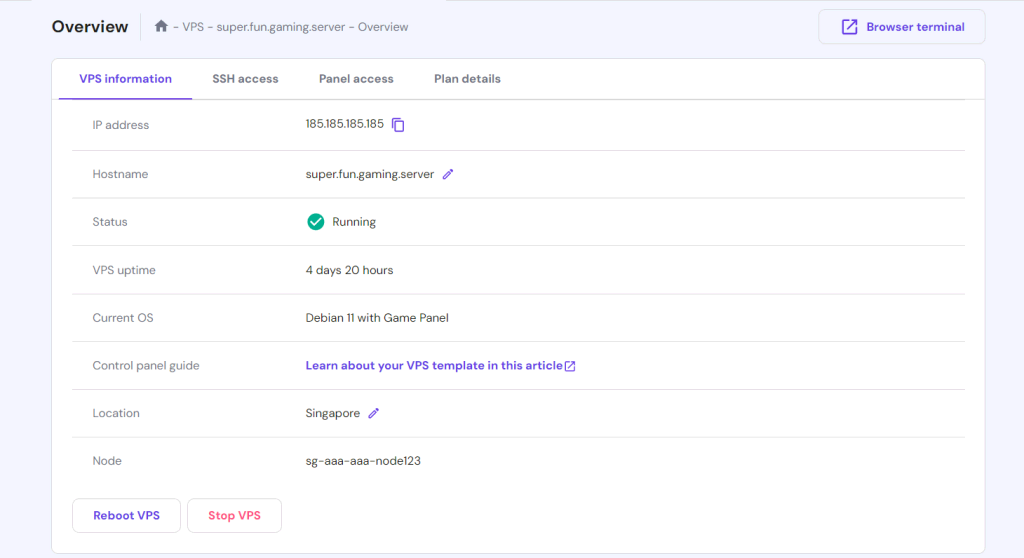The height and width of the screenshot is (558, 1024).
Task: Edit the hostname with the pencil icon
Action: pos(448,174)
